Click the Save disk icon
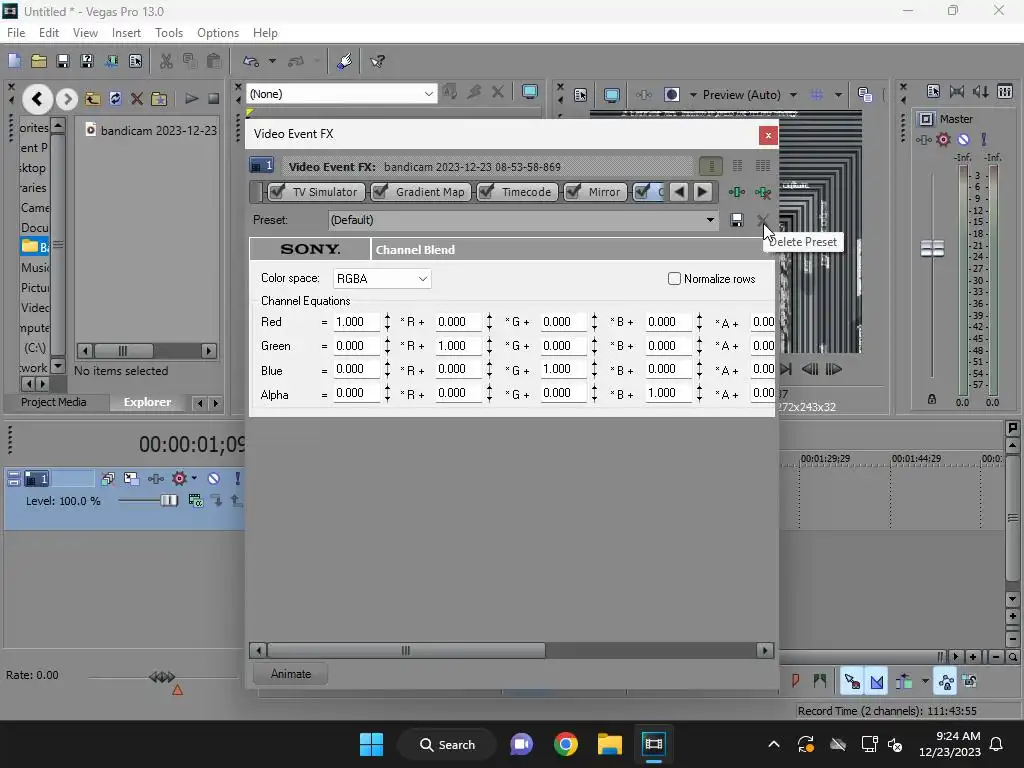 [63, 61]
